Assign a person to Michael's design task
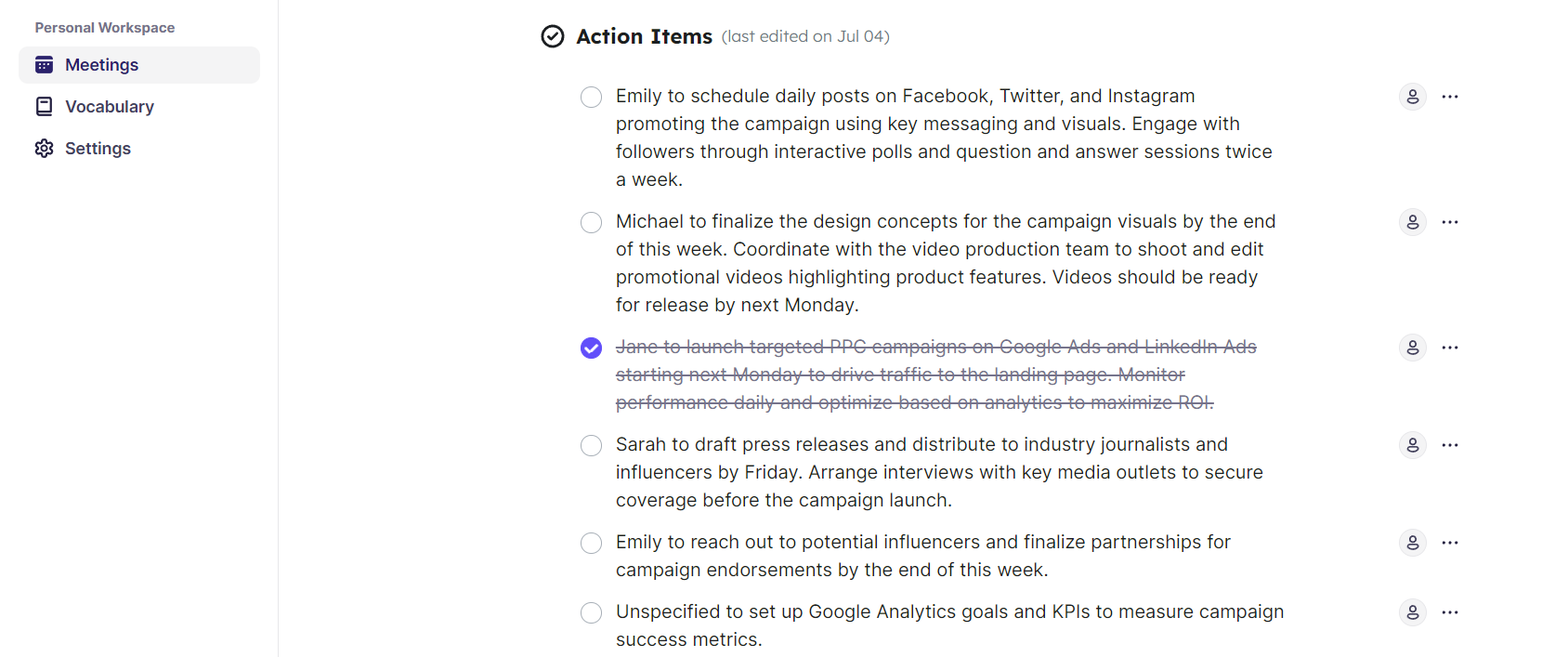 1412,222
